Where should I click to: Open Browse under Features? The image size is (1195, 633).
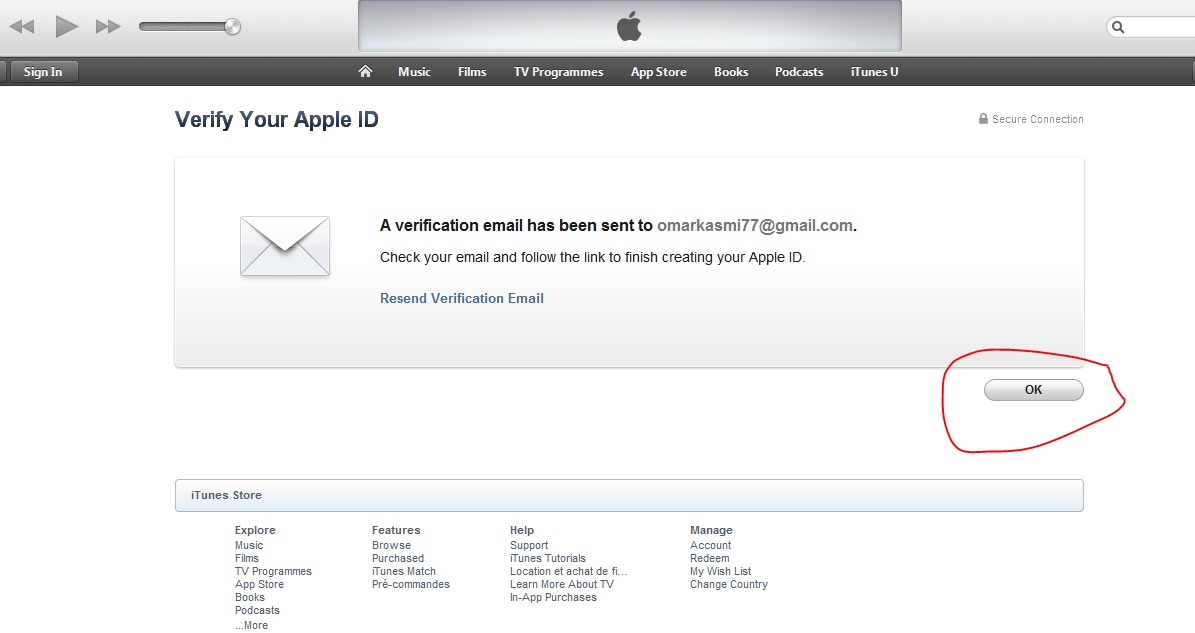pos(392,545)
